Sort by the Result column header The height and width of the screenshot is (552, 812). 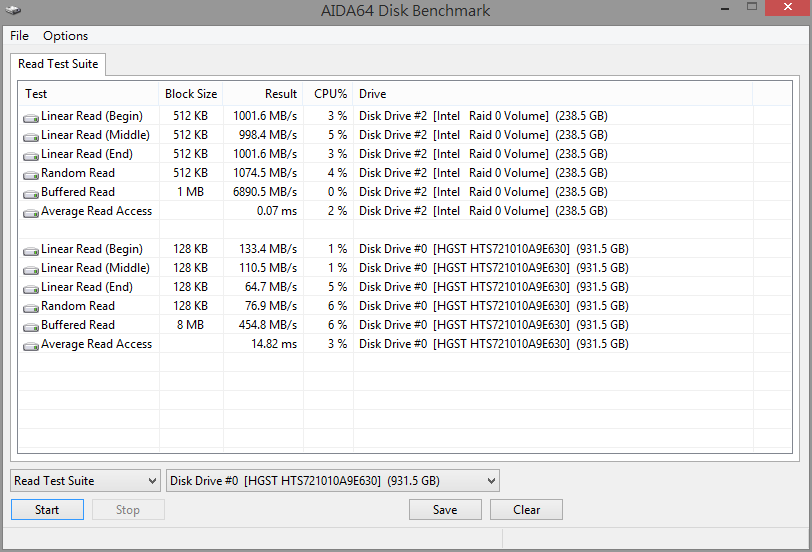tap(263, 94)
